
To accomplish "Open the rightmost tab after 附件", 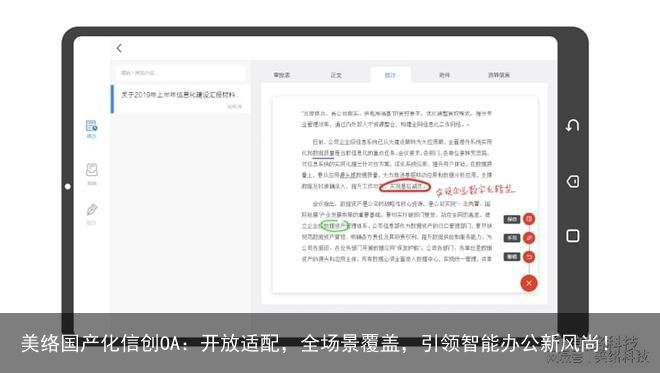I will coord(499,75).
